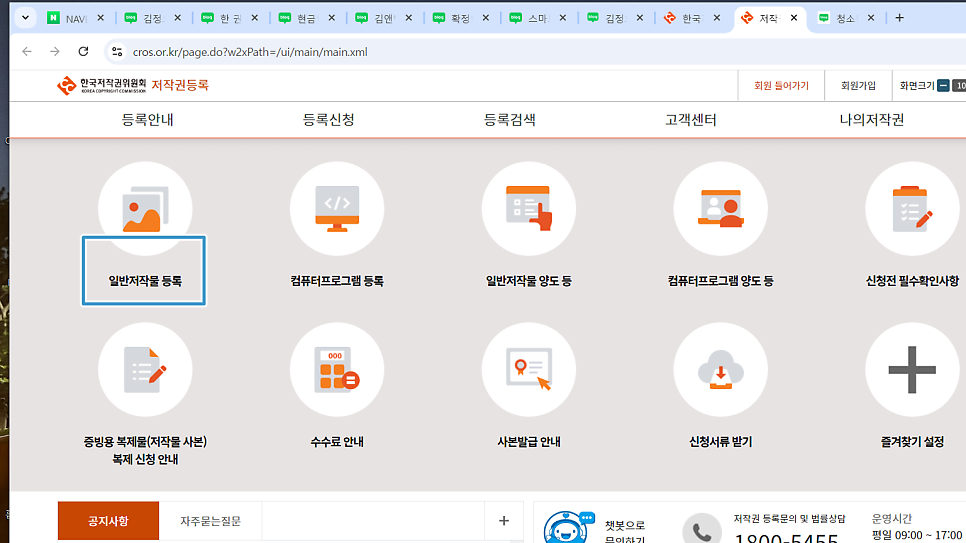
Task: Click the 회원 들어가기 login link
Action: click(x=781, y=86)
